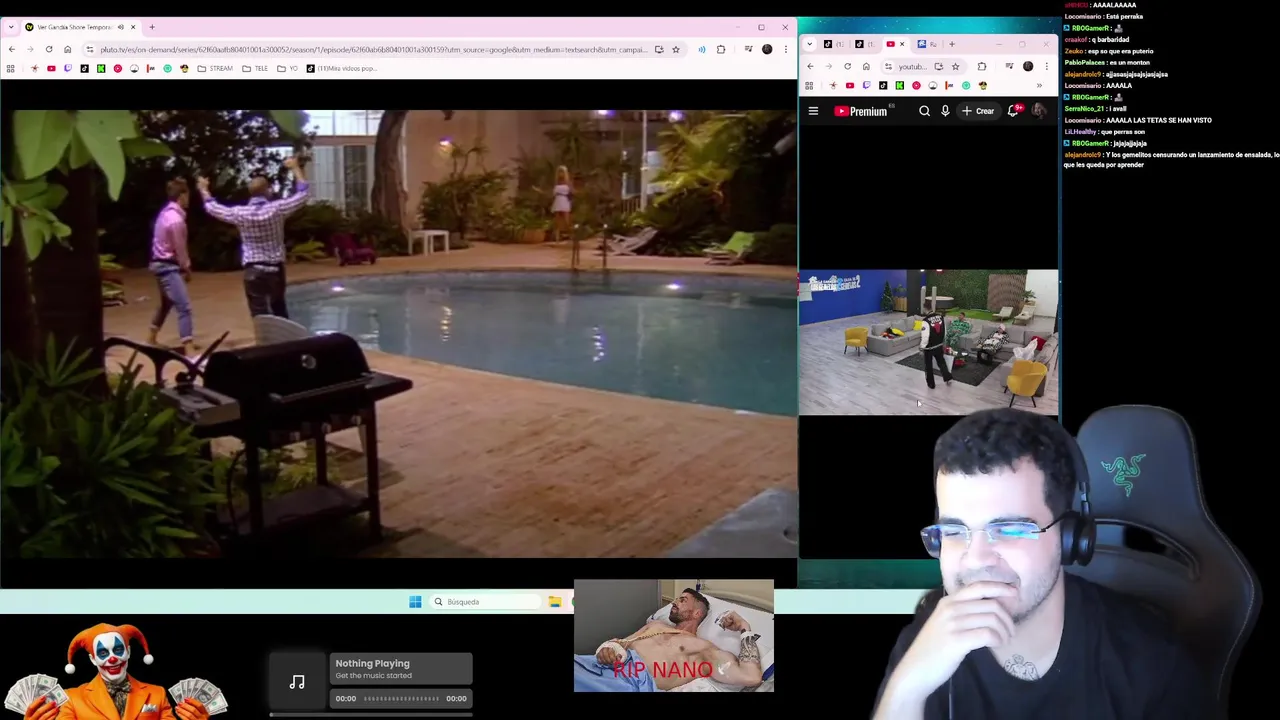The image size is (1280, 720).
Task: Open media controls in the YouTube browser window
Action: (1009, 66)
